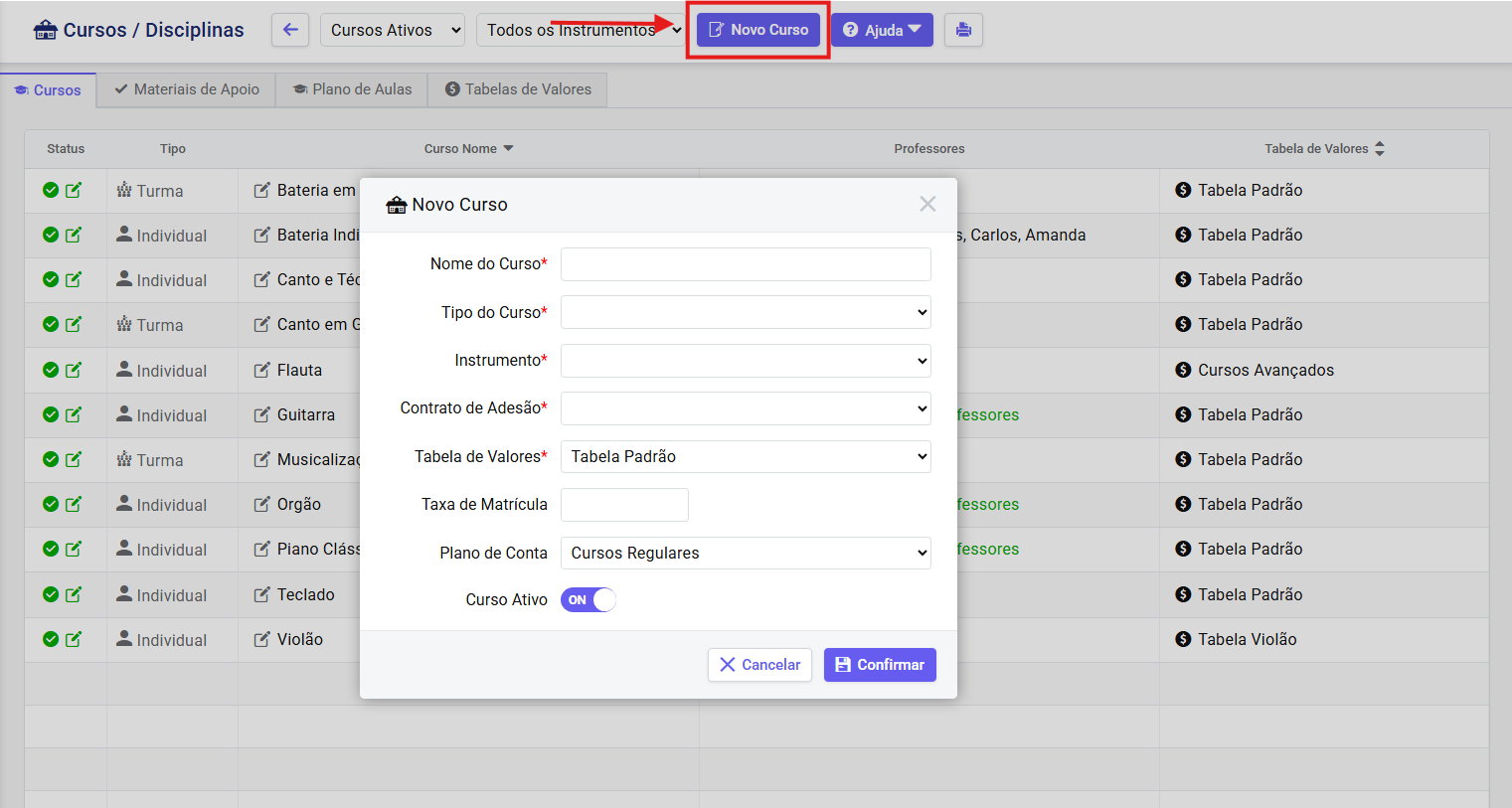This screenshot has height=808, width=1512.
Task: Click the back arrow button
Action: 290,30
